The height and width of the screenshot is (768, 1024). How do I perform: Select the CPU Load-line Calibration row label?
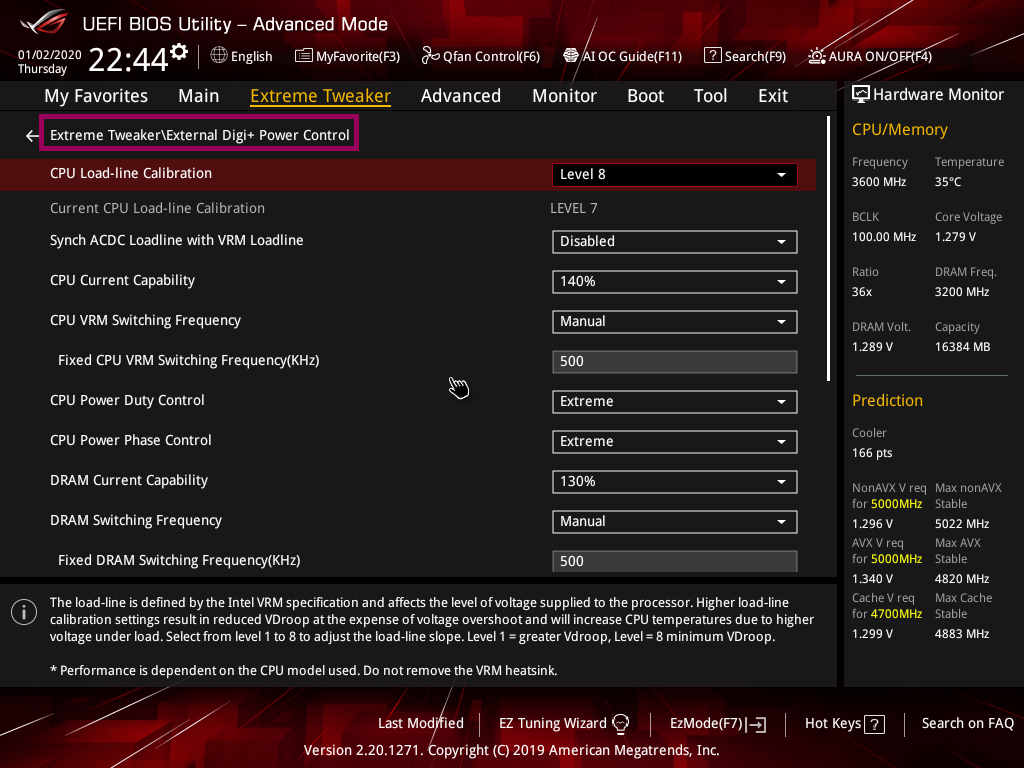coord(131,174)
